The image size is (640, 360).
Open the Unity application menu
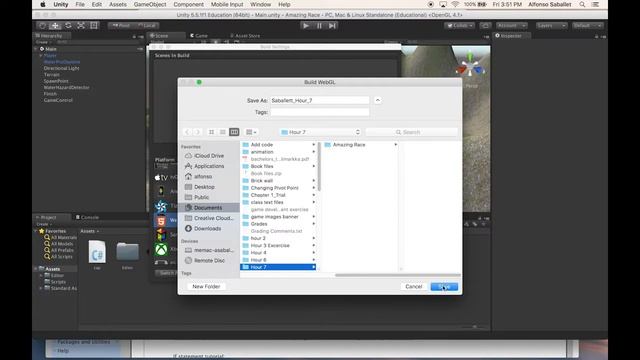click(x=60, y=4)
